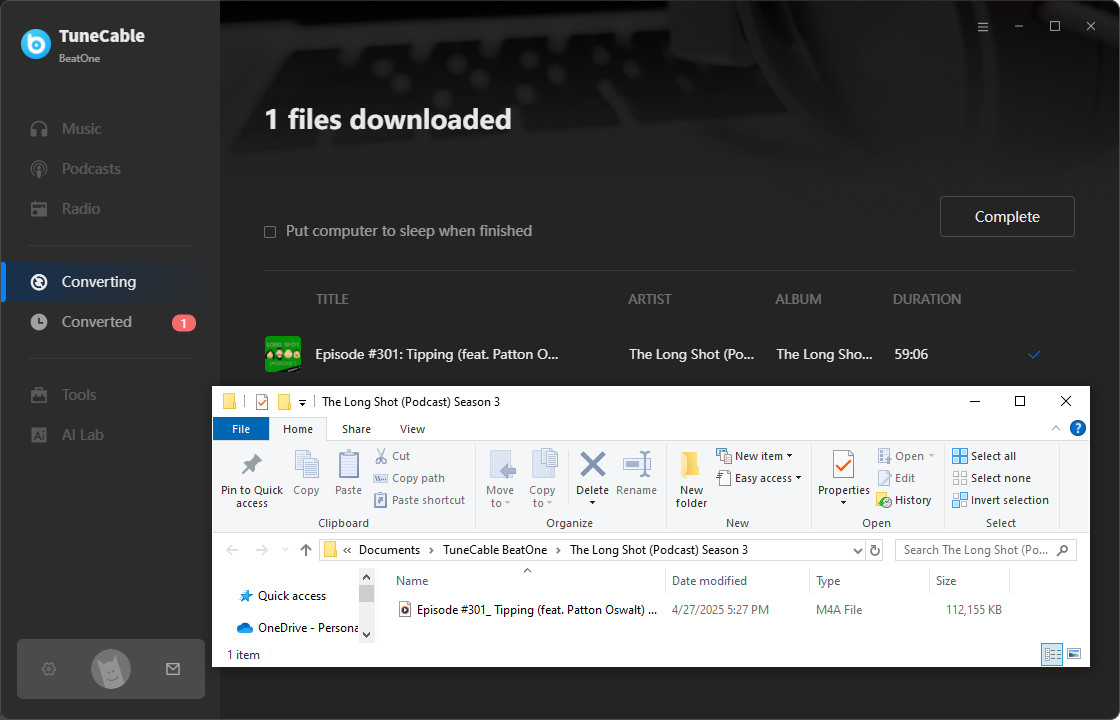Switch to the Home ribbon tab
This screenshot has height=720, width=1120.
point(298,429)
